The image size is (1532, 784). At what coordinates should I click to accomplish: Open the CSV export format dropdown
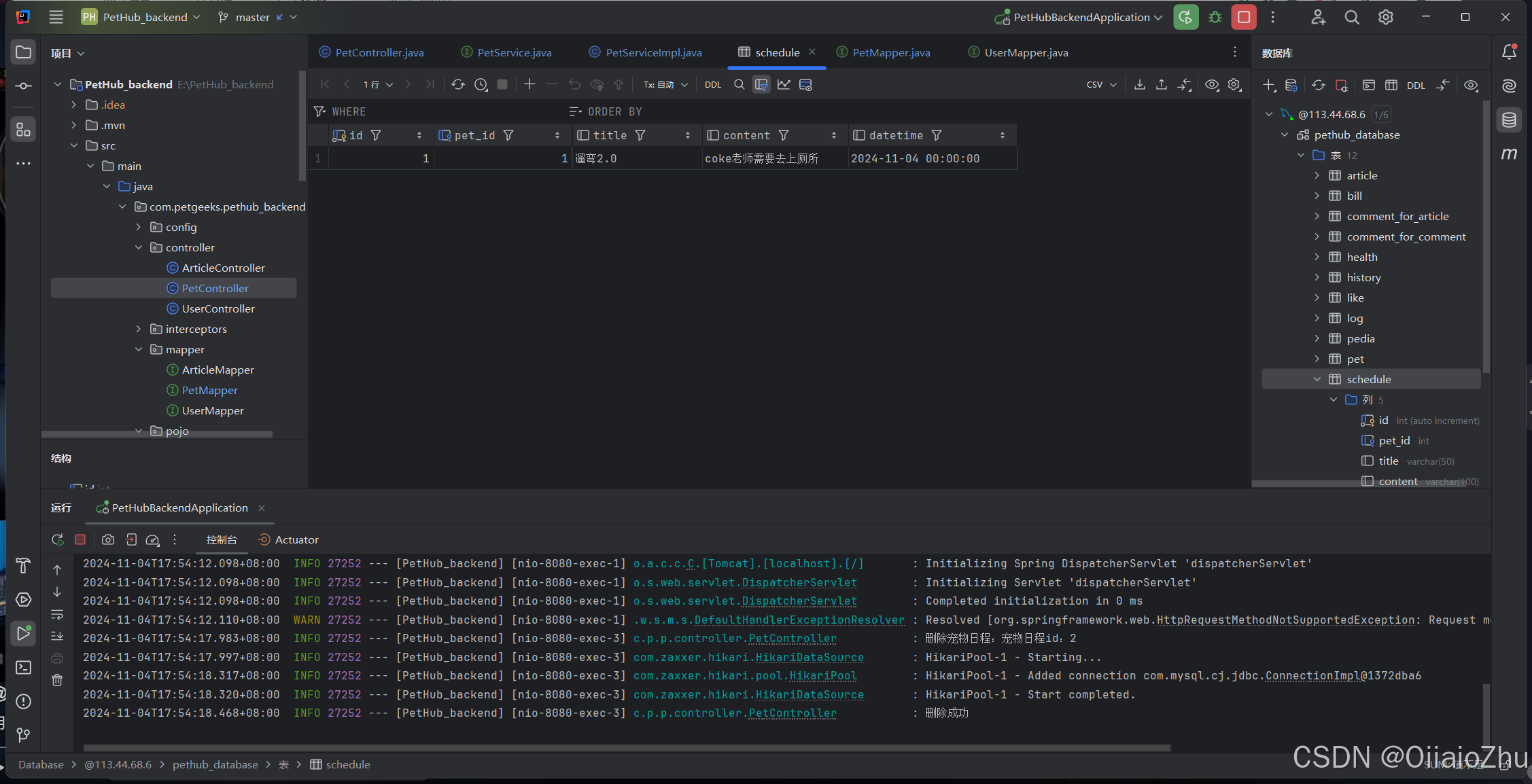tap(1101, 84)
